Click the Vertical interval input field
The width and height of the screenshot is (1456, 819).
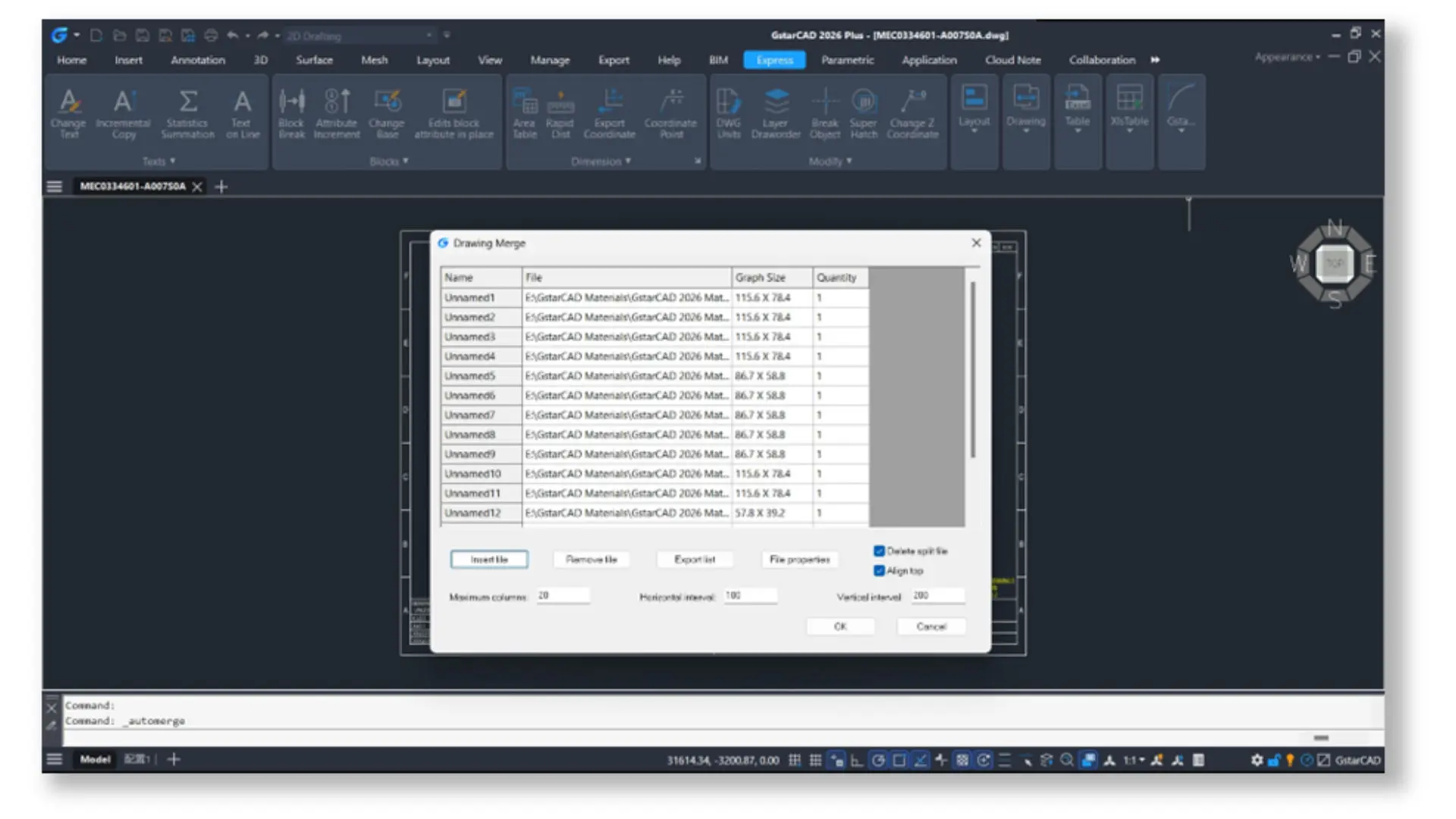pos(938,596)
